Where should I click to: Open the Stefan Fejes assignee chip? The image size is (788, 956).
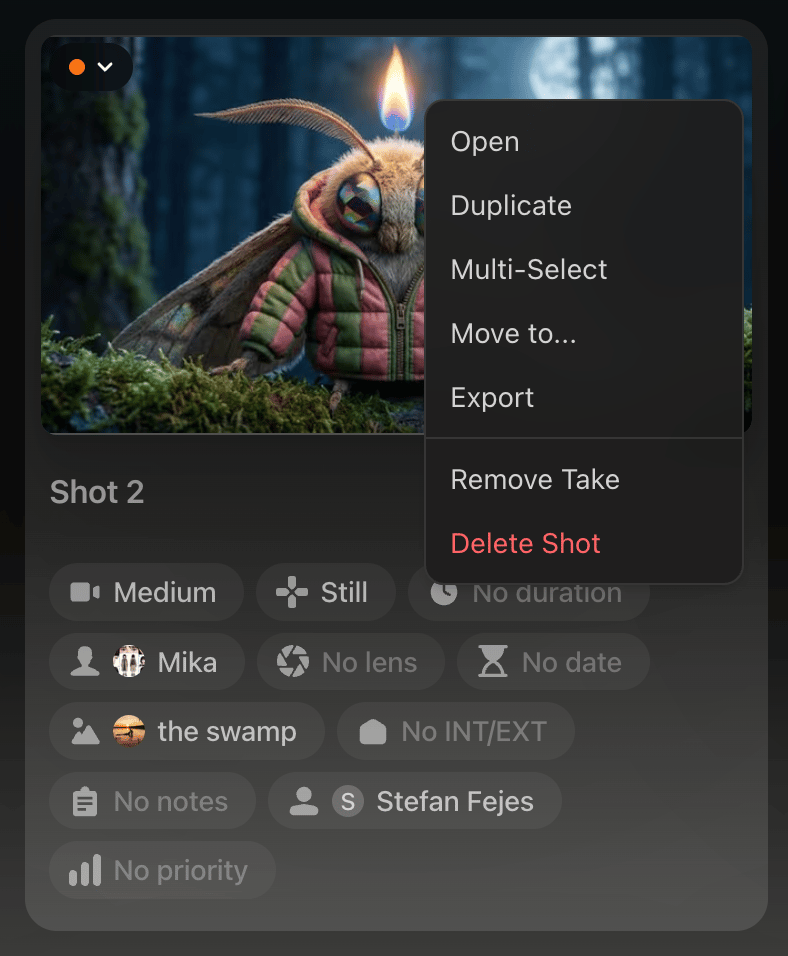(x=415, y=801)
